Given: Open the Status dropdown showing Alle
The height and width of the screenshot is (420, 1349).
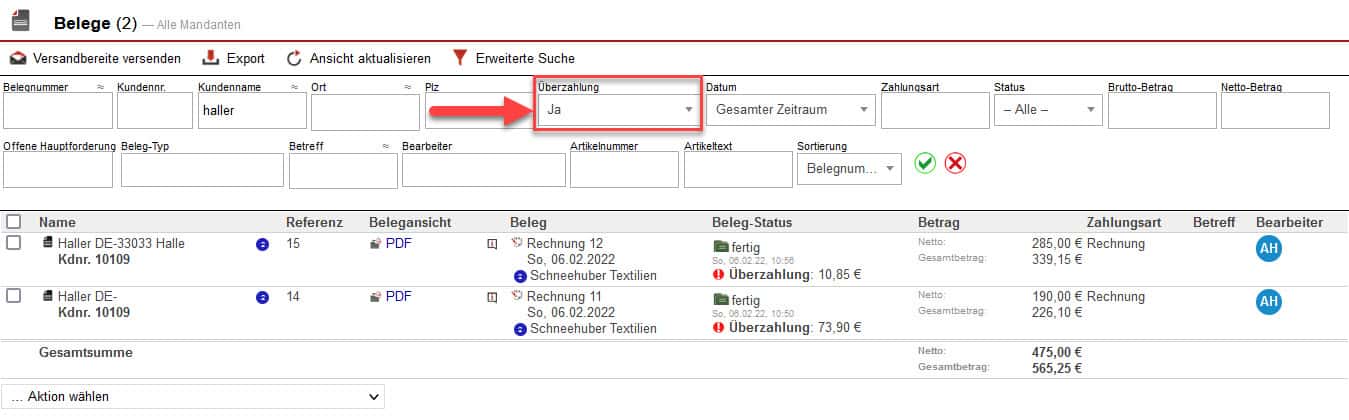Looking at the screenshot, I should click(x=1046, y=110).
